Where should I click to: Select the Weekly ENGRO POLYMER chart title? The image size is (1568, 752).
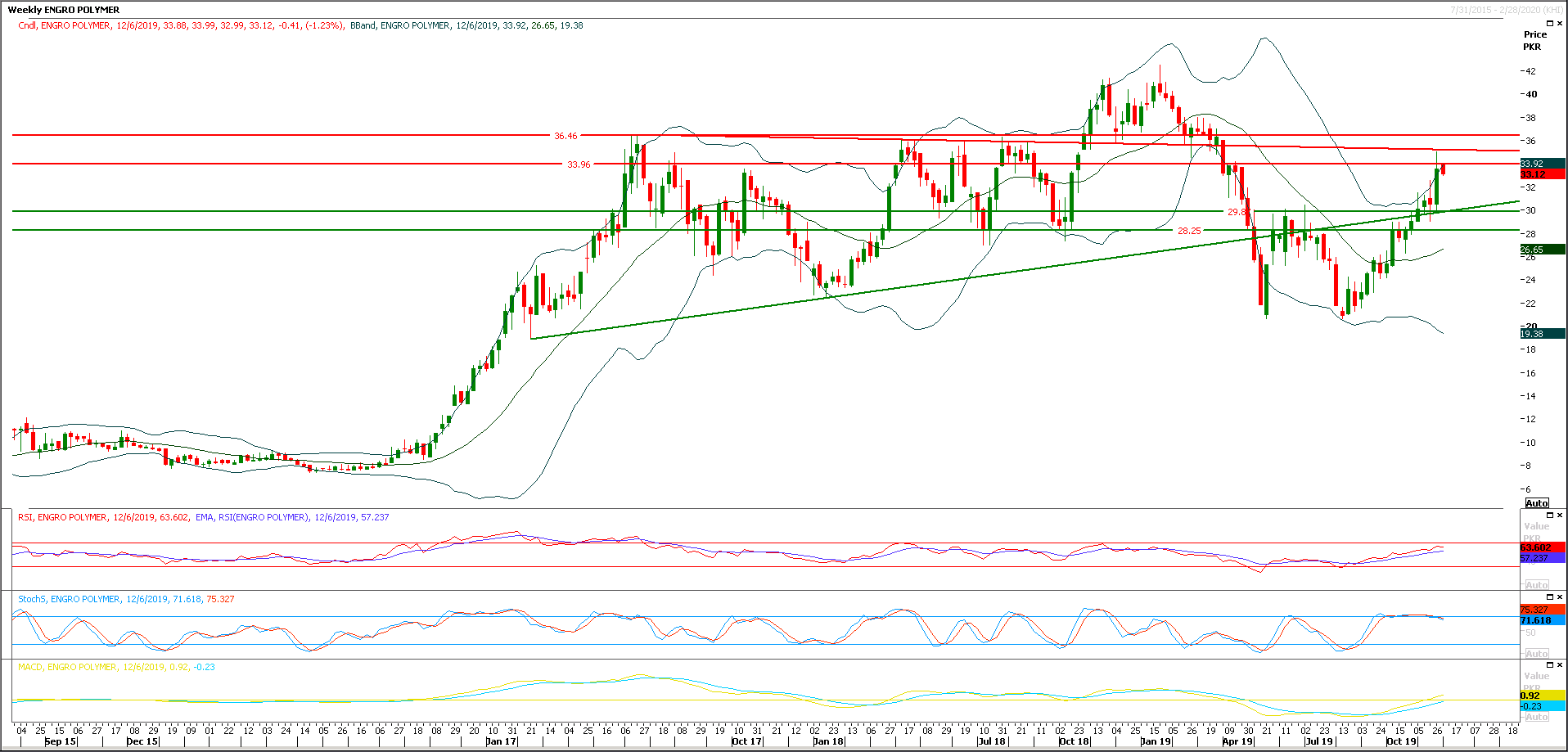[64, 10]
